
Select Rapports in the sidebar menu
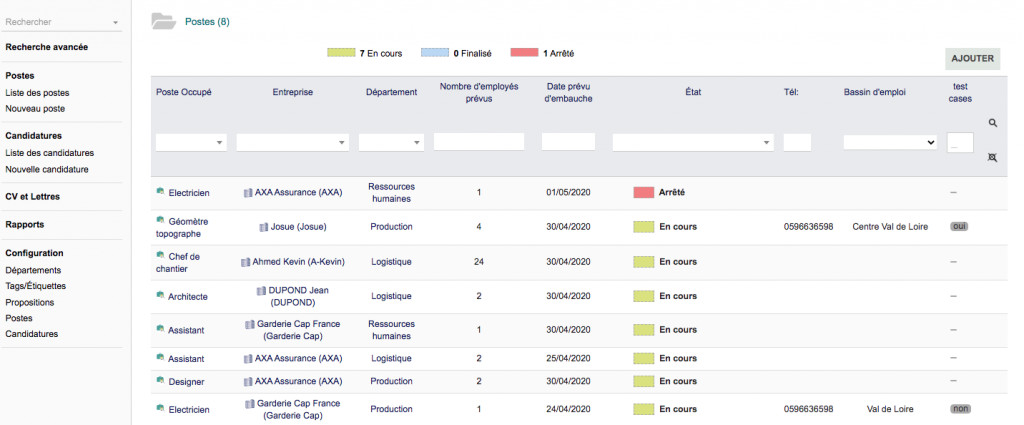pos(25,225)
